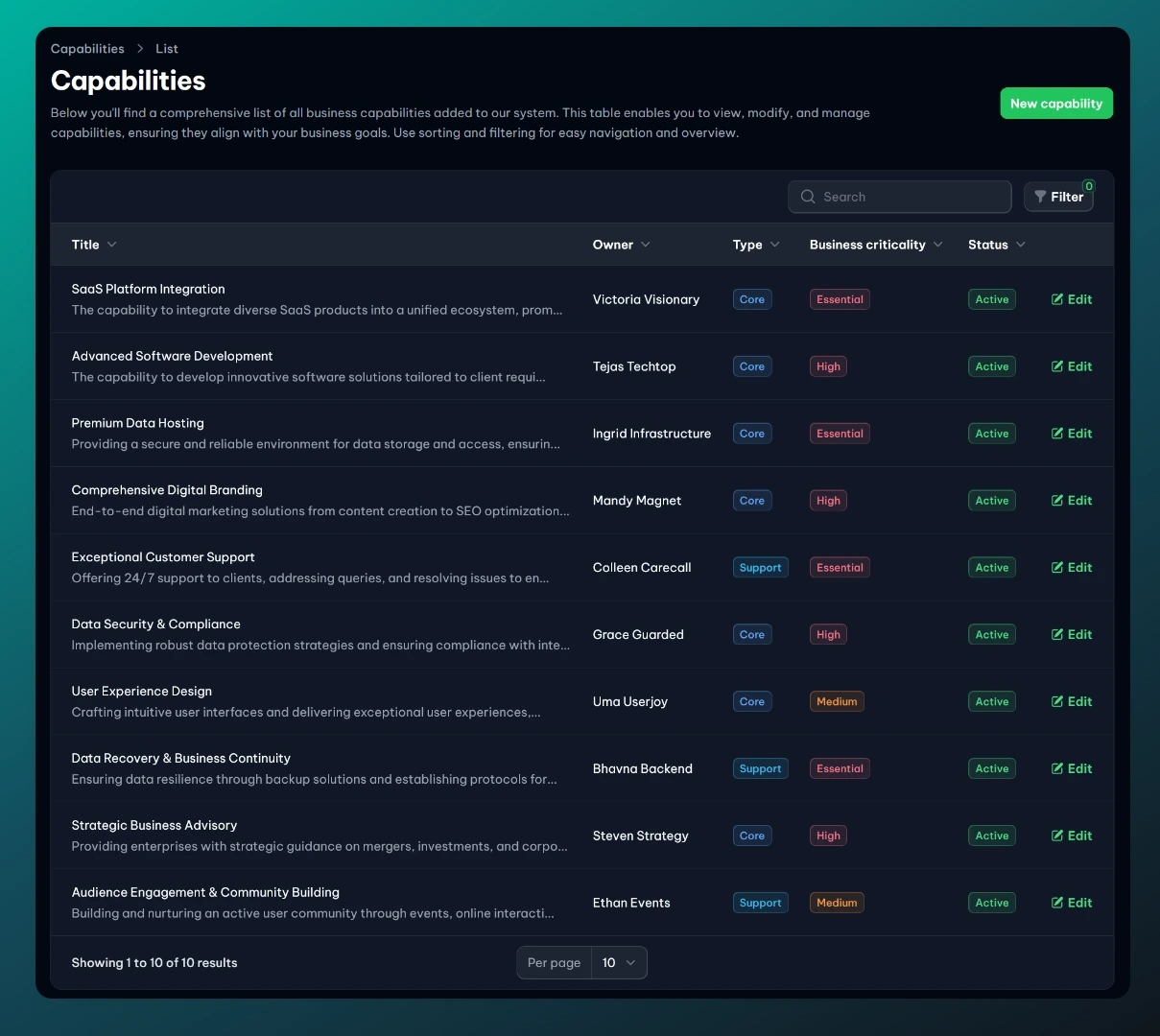This screenshot has height=1036, width=1160.
Task: Sort by Owner column chevron
Action: coord(646,245)
